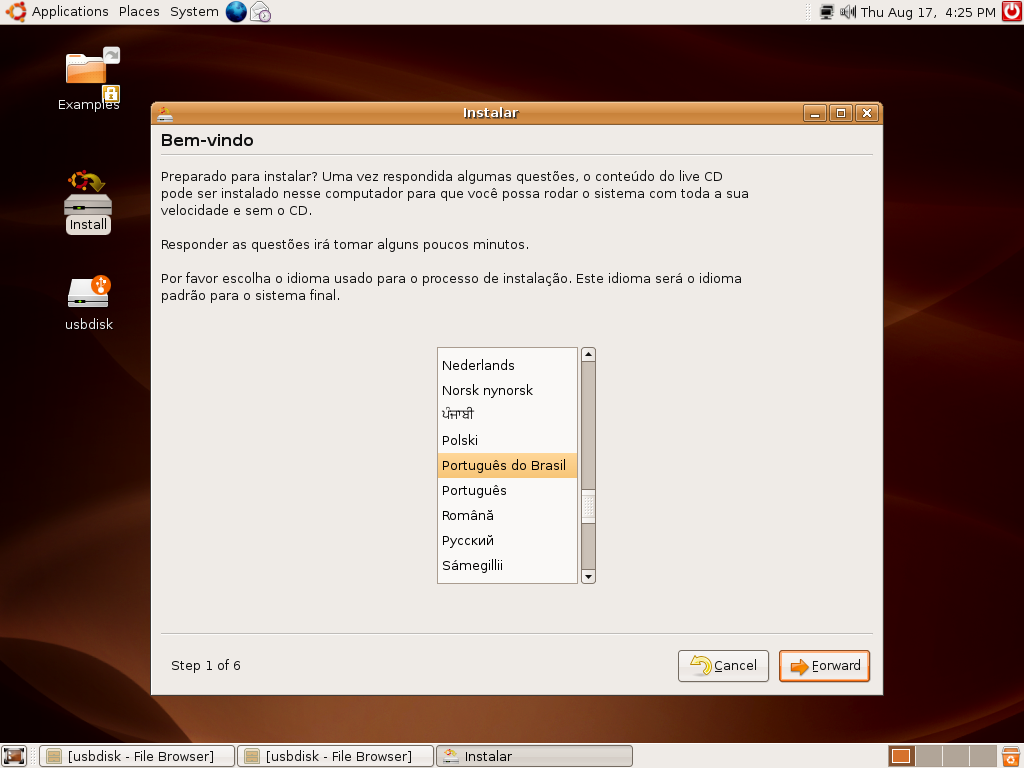Click the Bem-vindo heading
This screenshot has width=1024, height=768.
(207, 140)
